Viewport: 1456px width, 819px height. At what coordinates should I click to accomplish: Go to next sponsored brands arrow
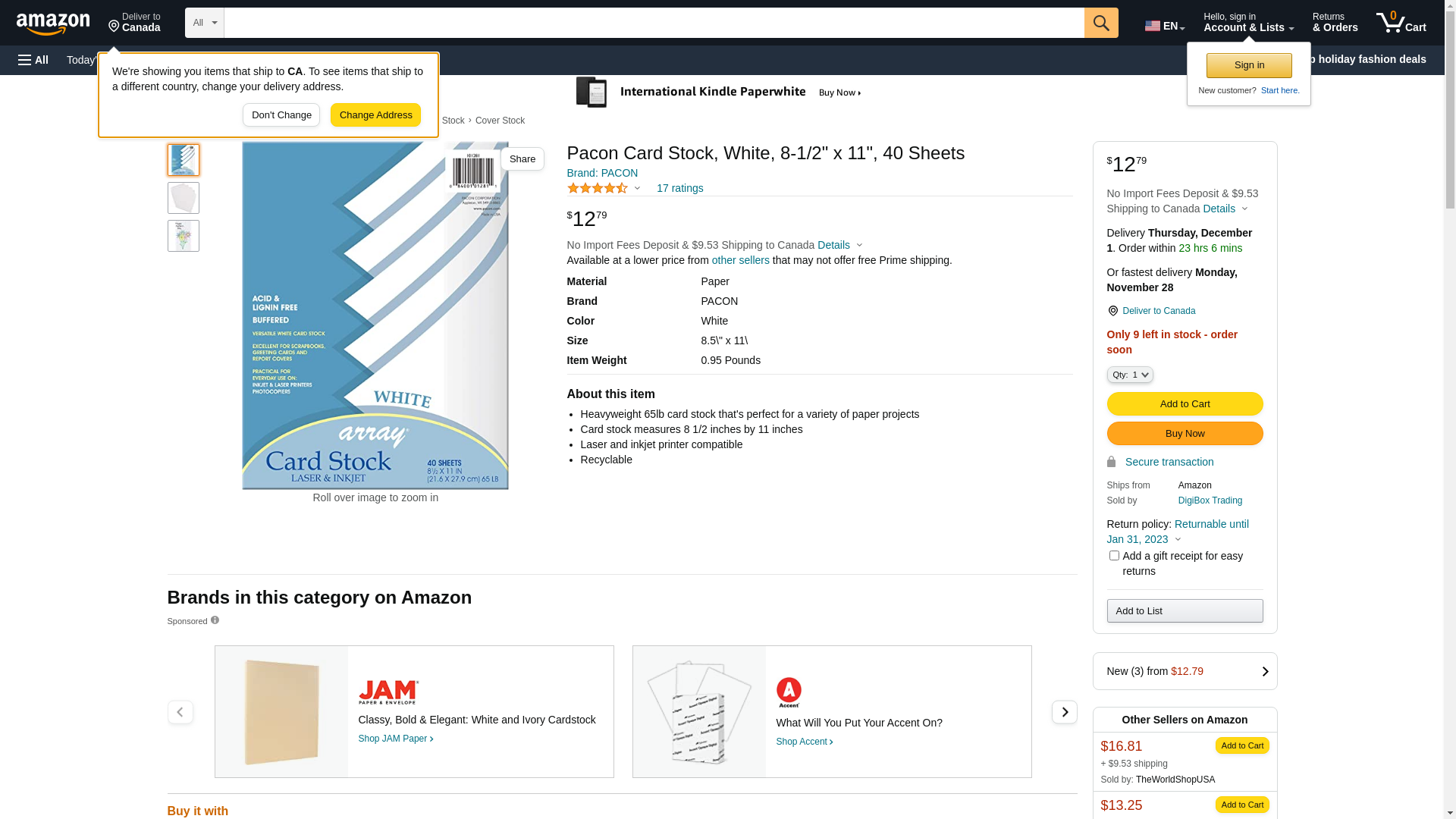pyautogui.click(x=1064, y=712)
